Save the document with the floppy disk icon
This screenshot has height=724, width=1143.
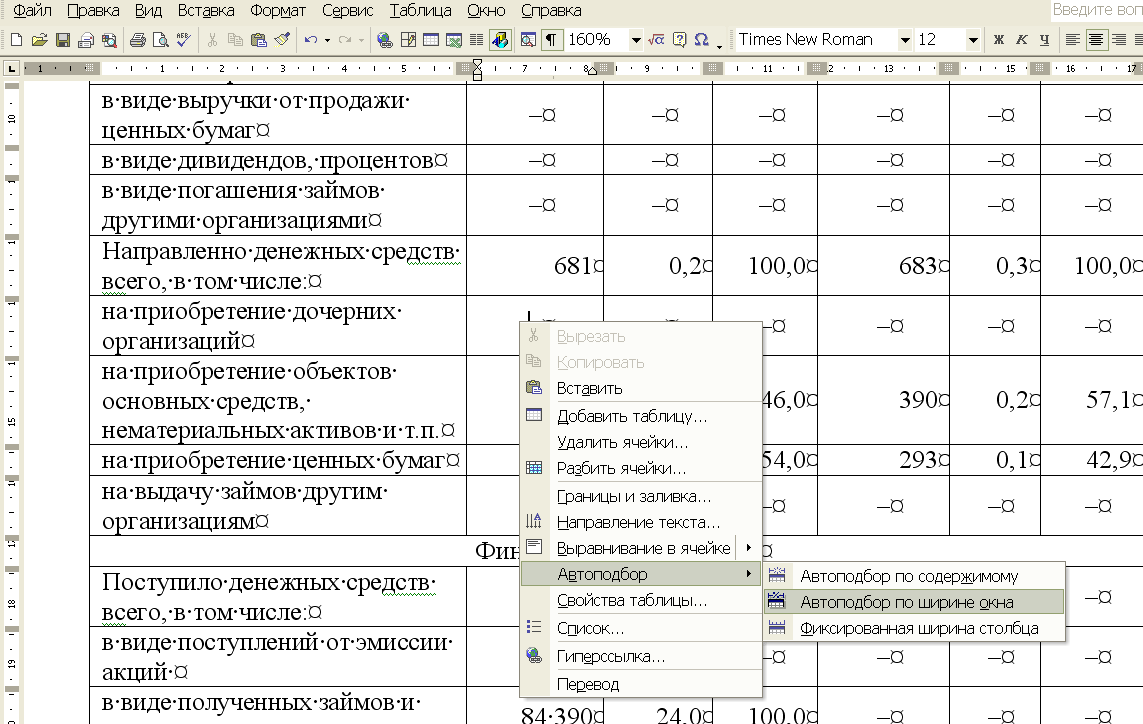63,40
